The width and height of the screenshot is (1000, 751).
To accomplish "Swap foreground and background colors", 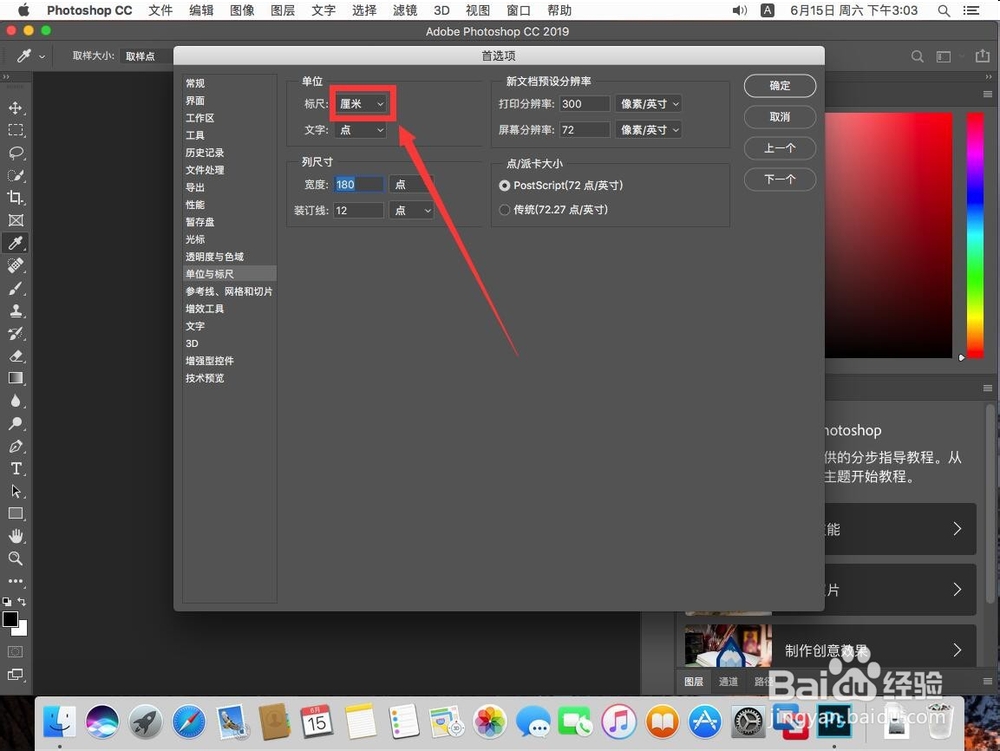I will click(x=22, y=601).
